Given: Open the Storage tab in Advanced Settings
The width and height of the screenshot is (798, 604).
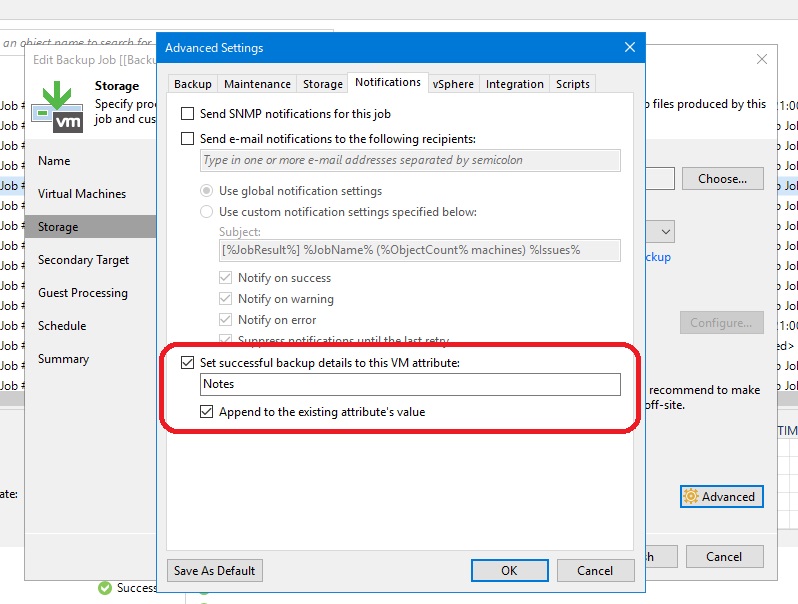Looking at the screenshot, I should [323, 84].
